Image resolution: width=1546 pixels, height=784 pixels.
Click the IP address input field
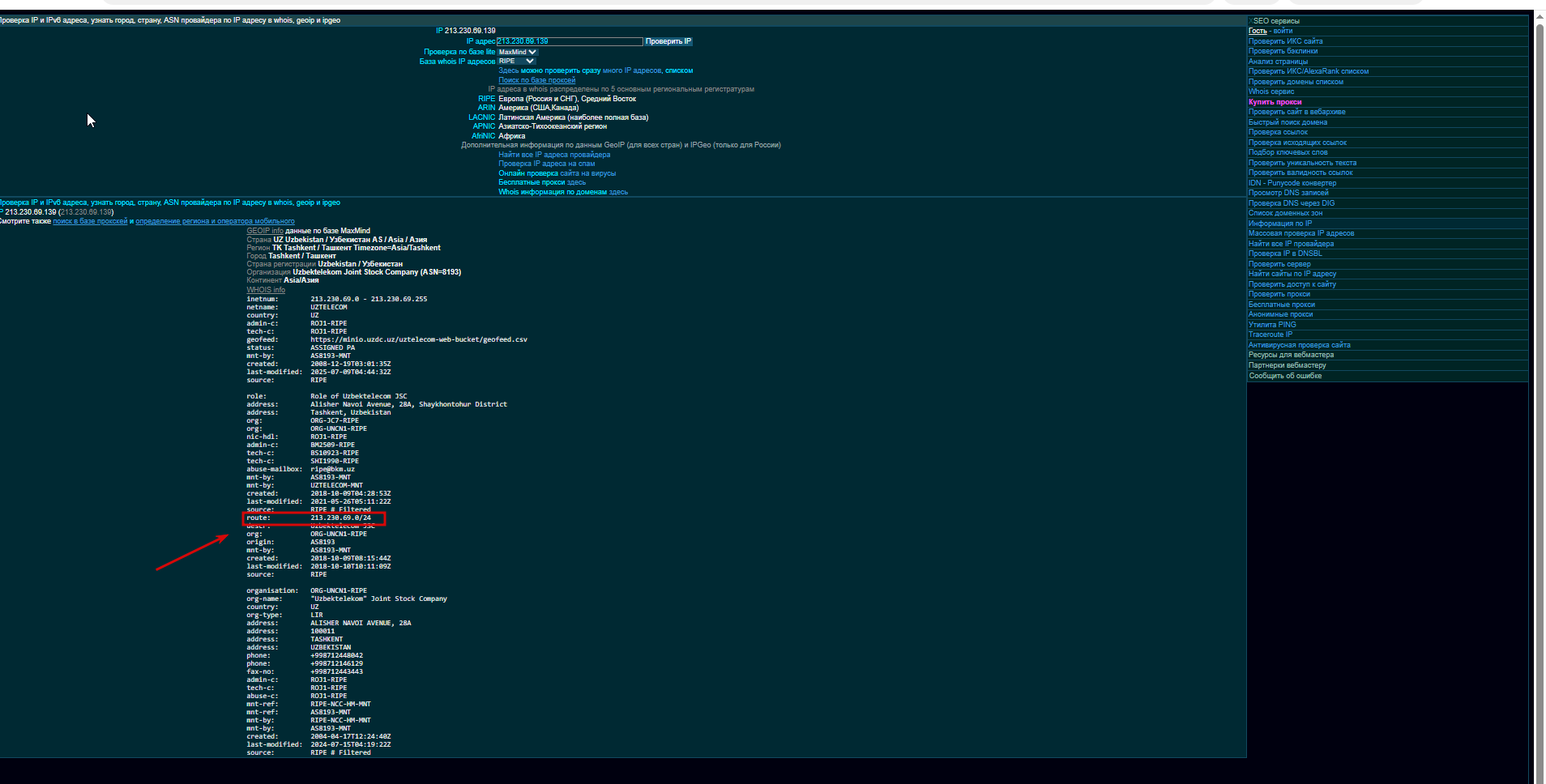pos(570,41)
